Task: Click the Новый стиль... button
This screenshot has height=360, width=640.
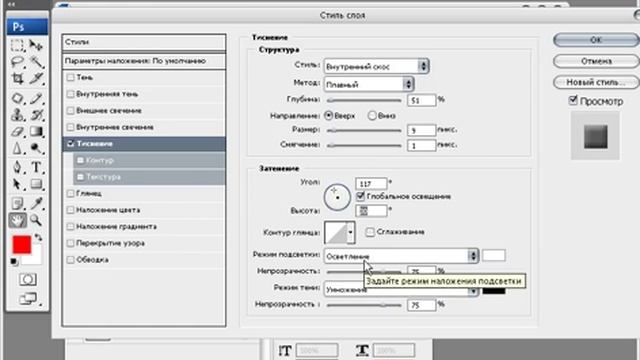Action: coord(596,82)
